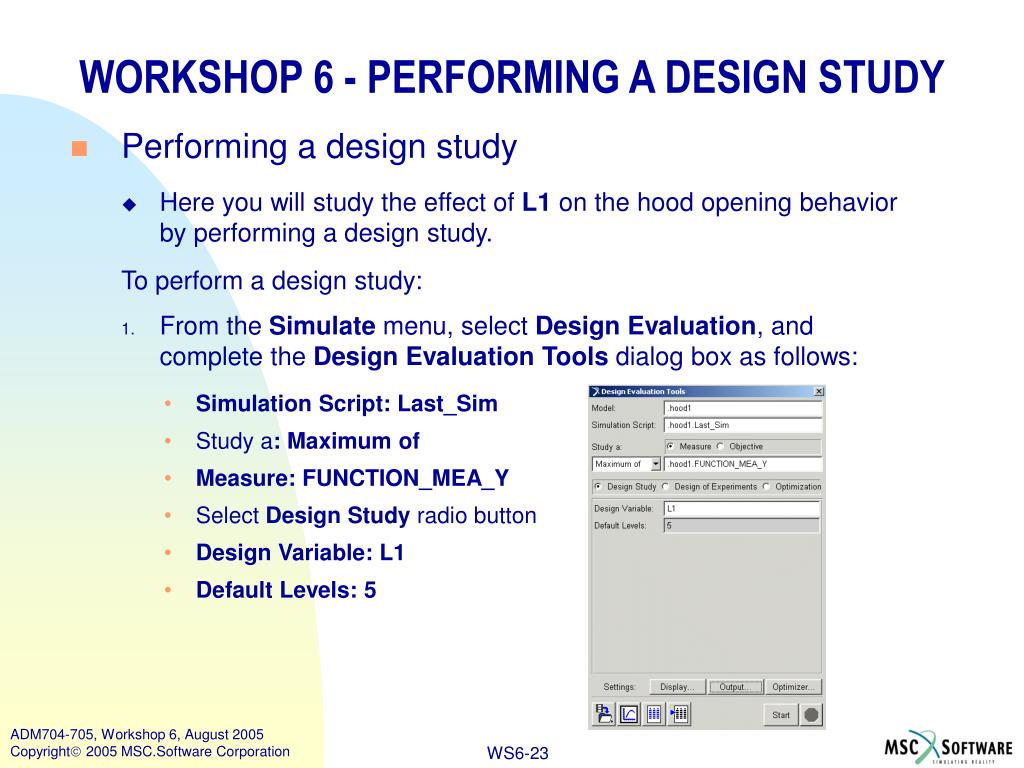This screenshot has width=1024, height=768.
Task: Click the table icon with blue arrow
Action: 679,714
